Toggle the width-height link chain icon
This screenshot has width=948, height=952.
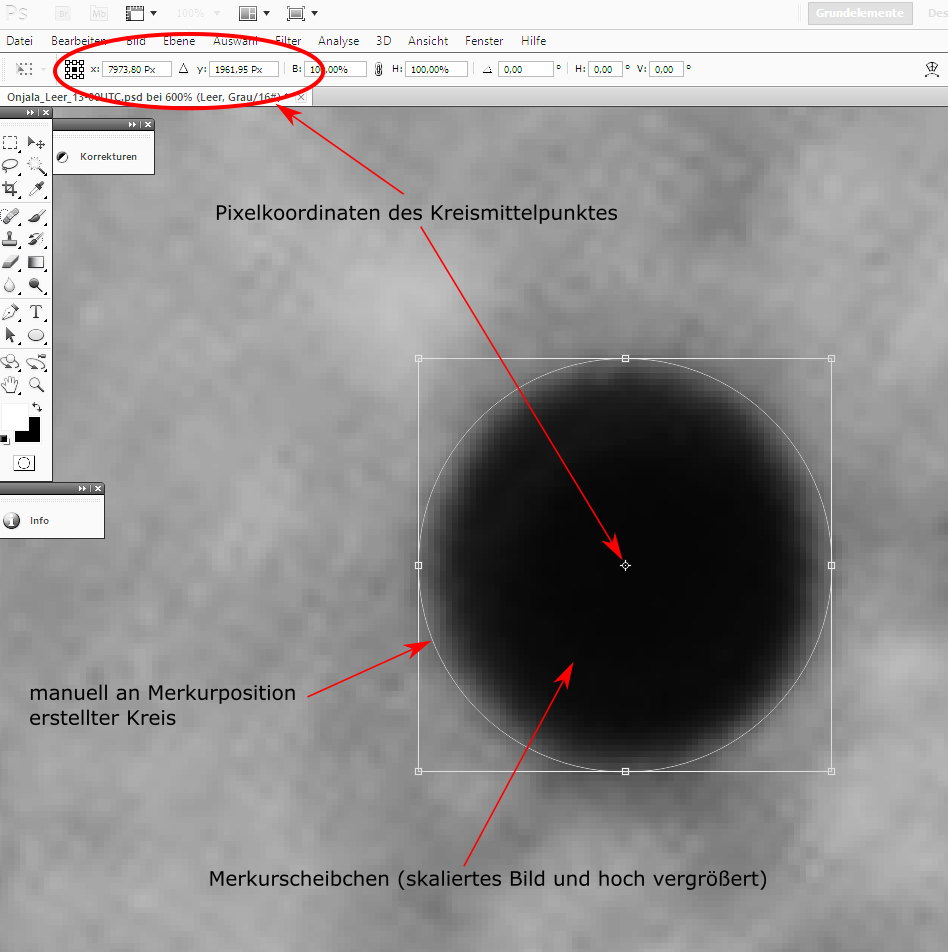[377, 70]
